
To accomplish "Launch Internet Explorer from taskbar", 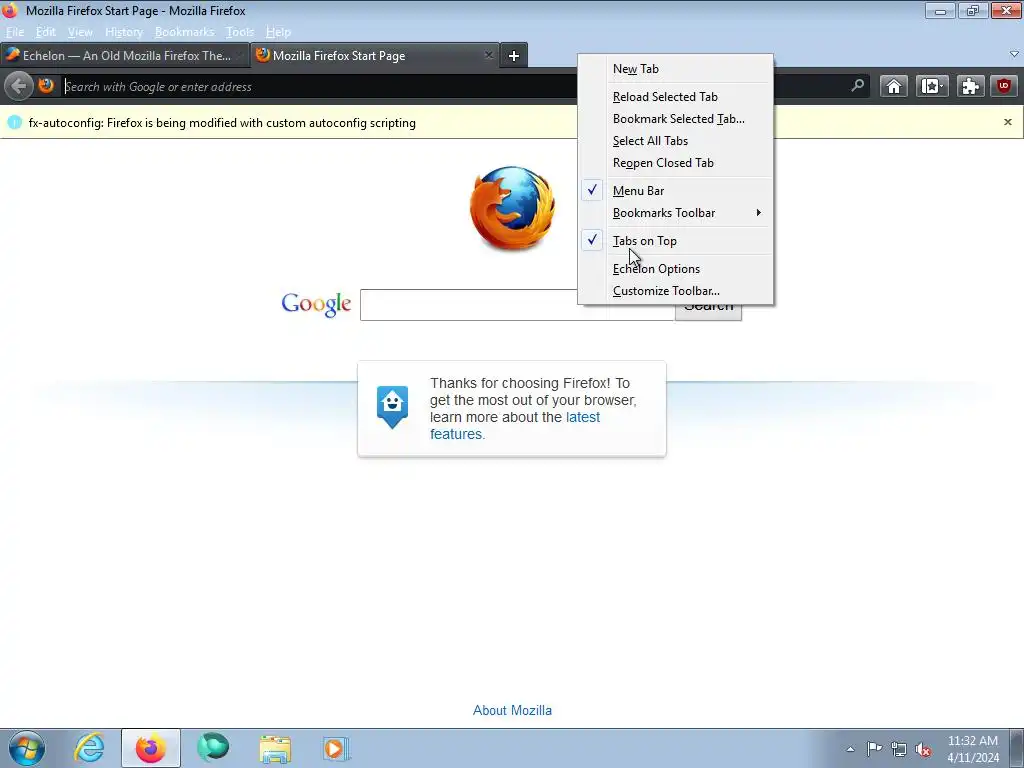I will click(89, 748).
